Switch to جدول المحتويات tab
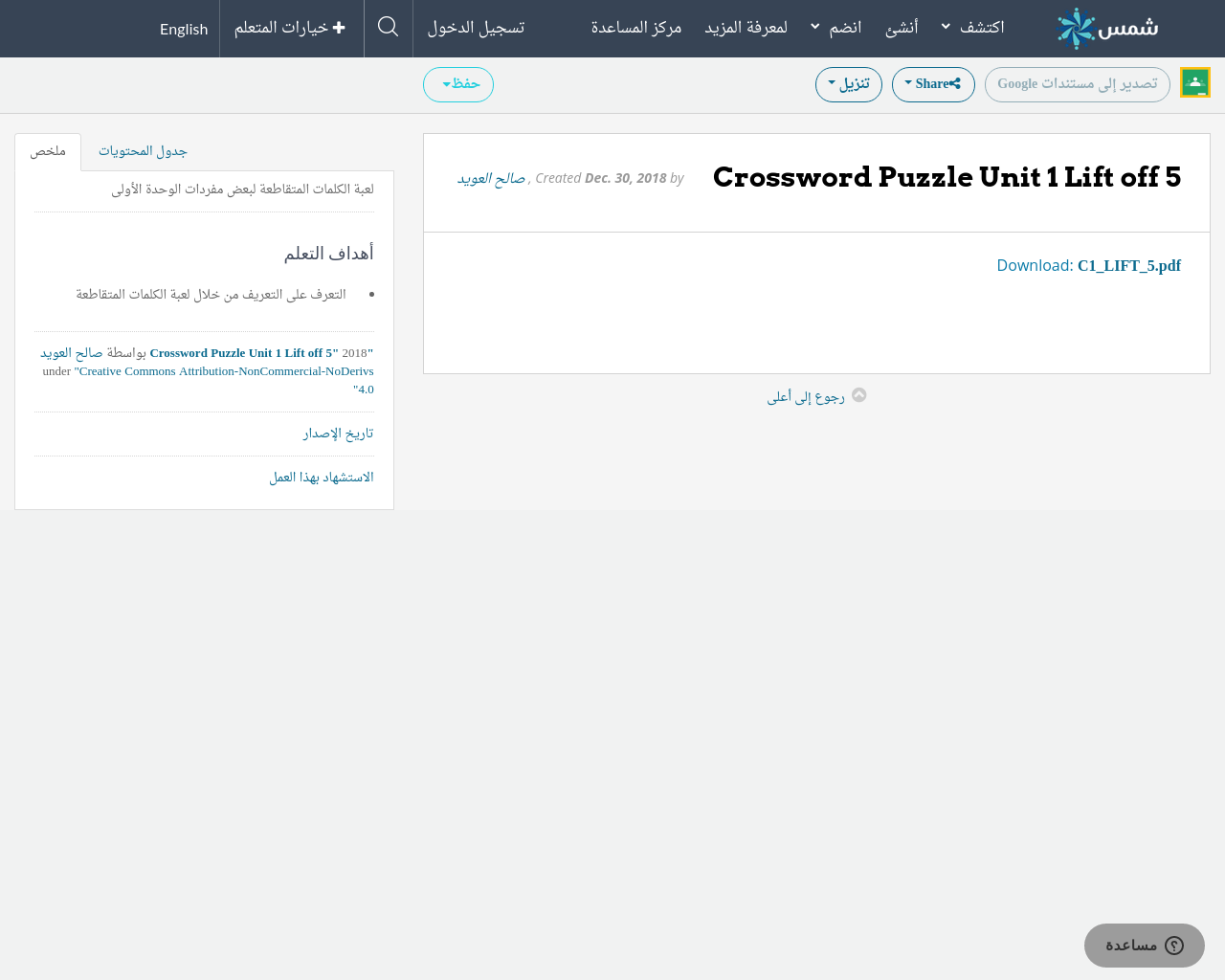Screen dimensions: 1225x980 (x=142, y=150)
